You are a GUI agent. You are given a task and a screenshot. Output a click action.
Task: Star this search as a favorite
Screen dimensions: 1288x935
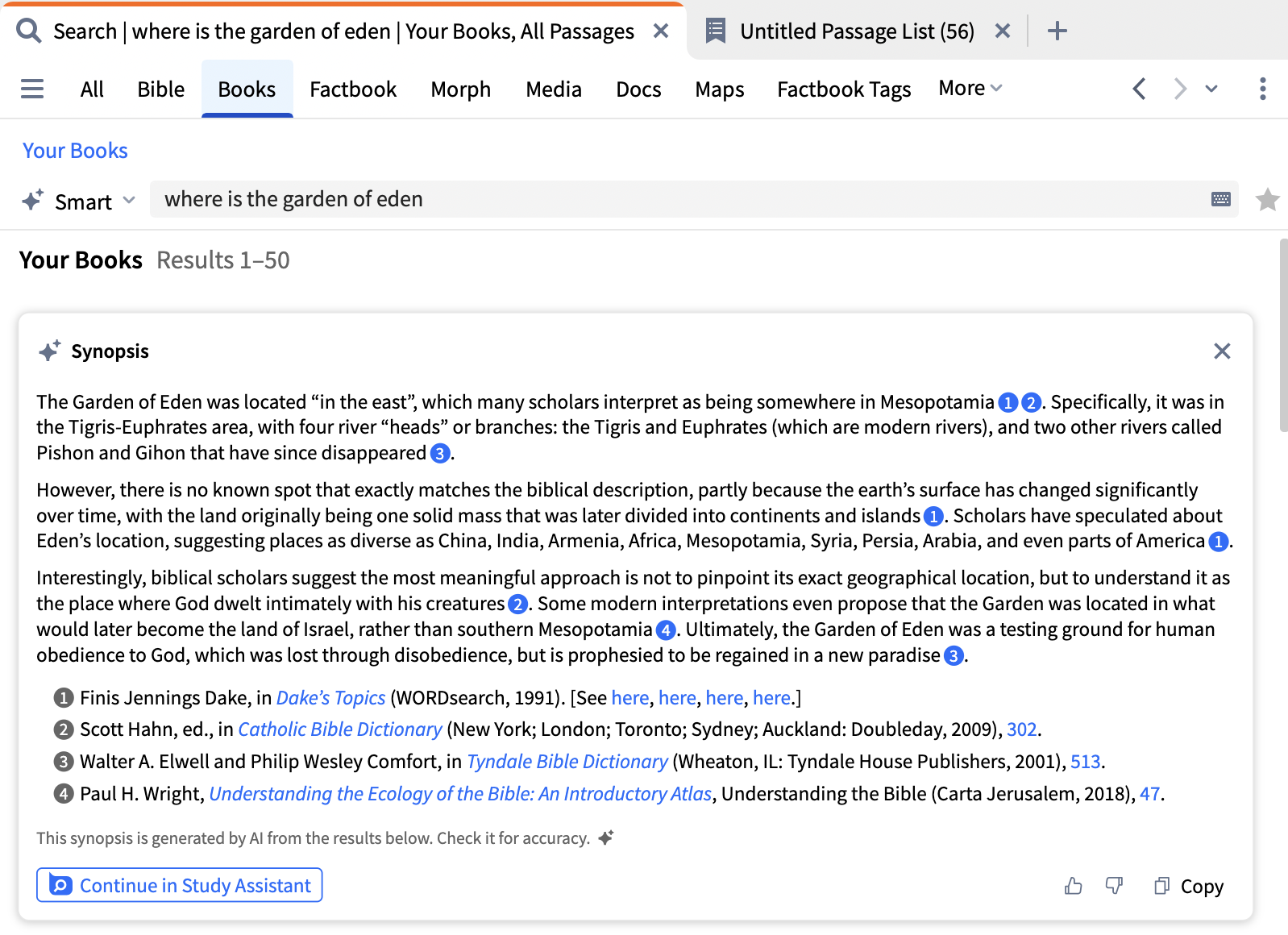[x=1268, y=199]
